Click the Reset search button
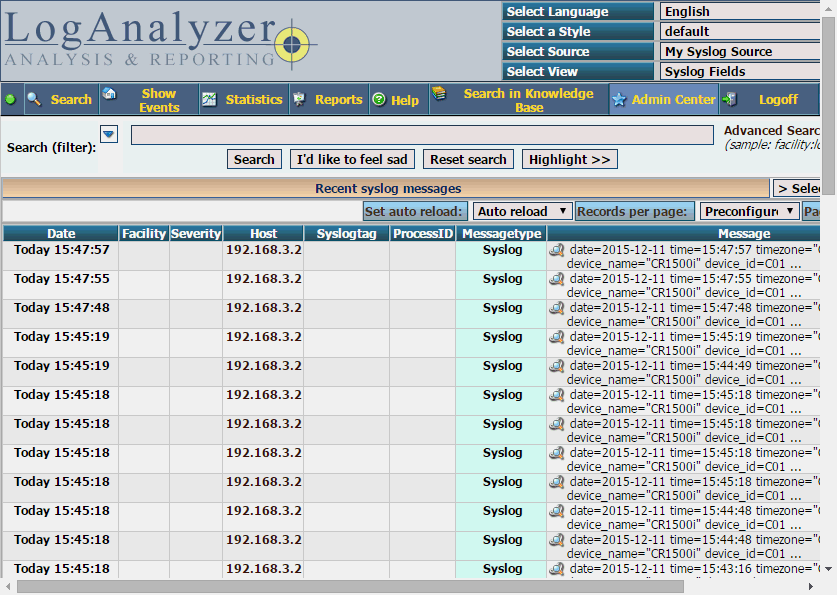 [468, 159]
